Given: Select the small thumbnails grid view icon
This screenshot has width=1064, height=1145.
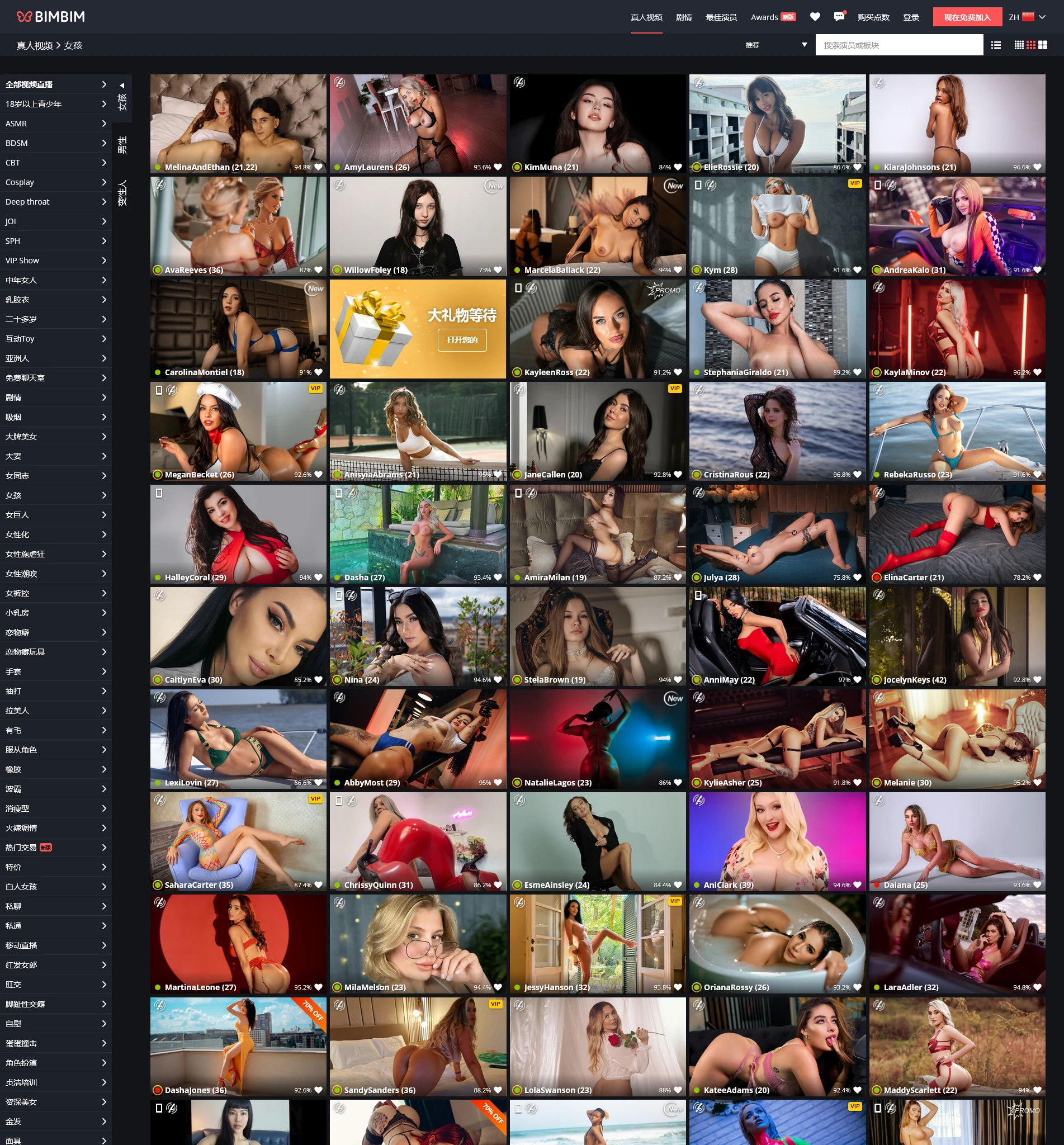Looking at the screenshot, I should (1019, 45).
